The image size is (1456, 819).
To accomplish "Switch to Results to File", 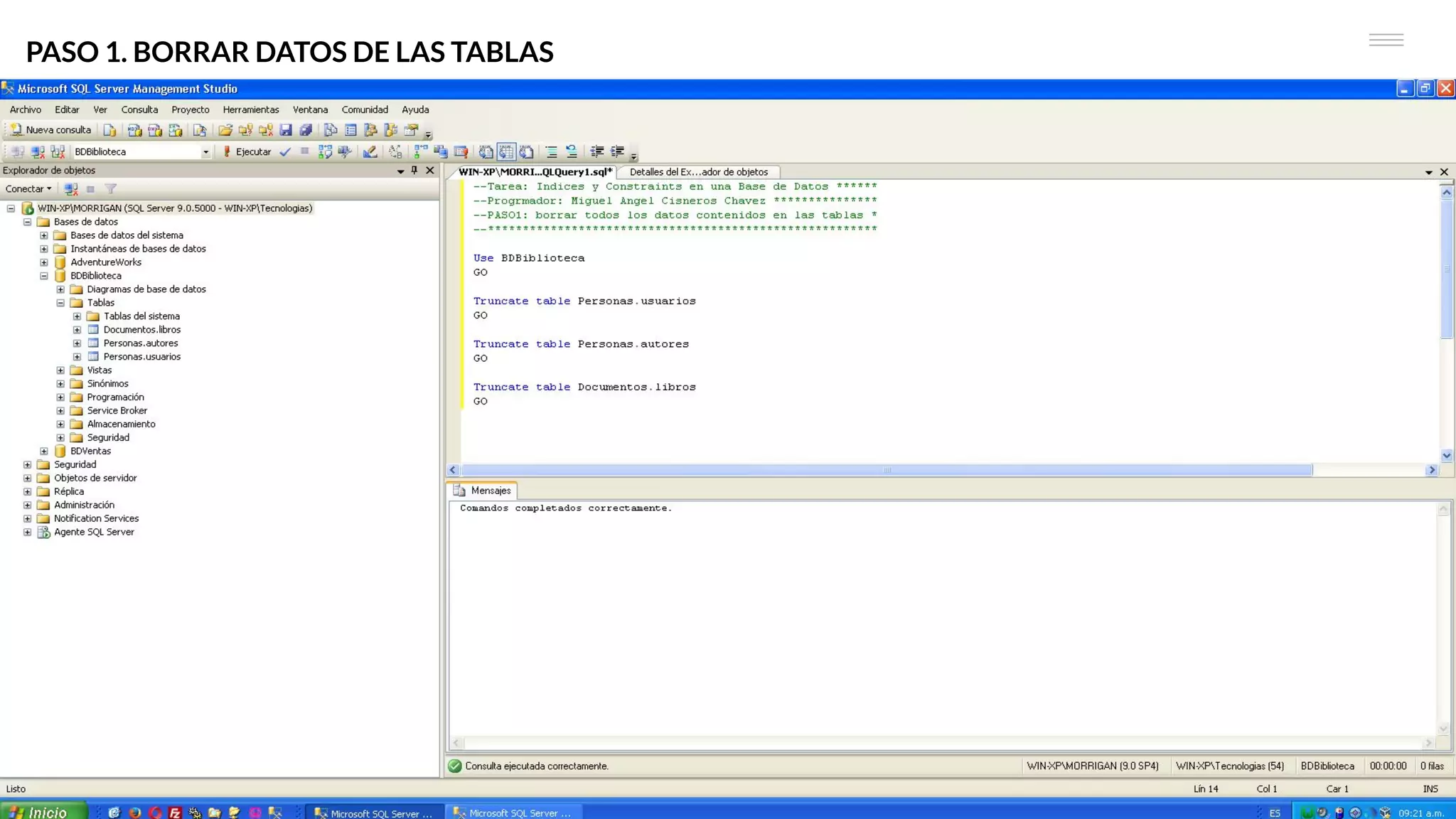I will 526,151.
